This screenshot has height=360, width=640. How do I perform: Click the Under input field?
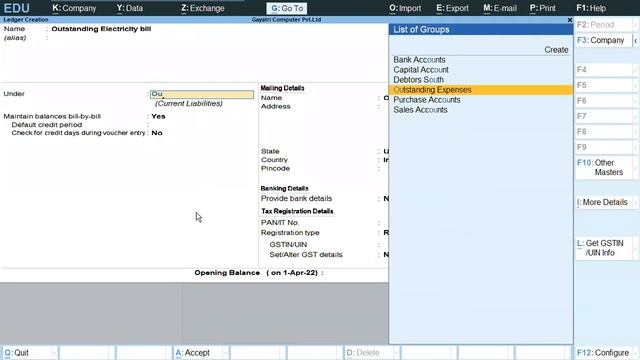pyautogui.click(x=202, y=94)
